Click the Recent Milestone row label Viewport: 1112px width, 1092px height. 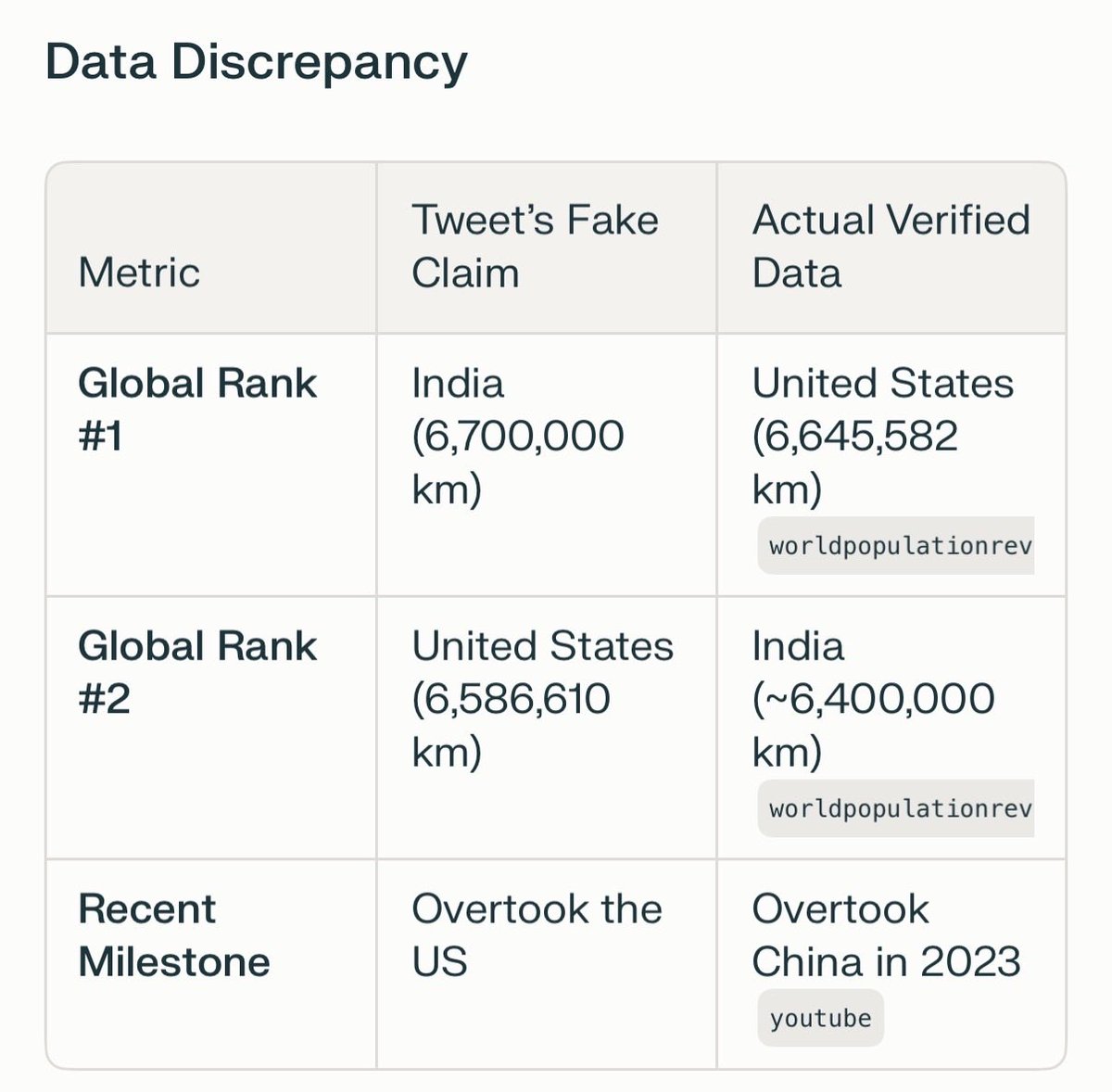[x=174, y=934]
